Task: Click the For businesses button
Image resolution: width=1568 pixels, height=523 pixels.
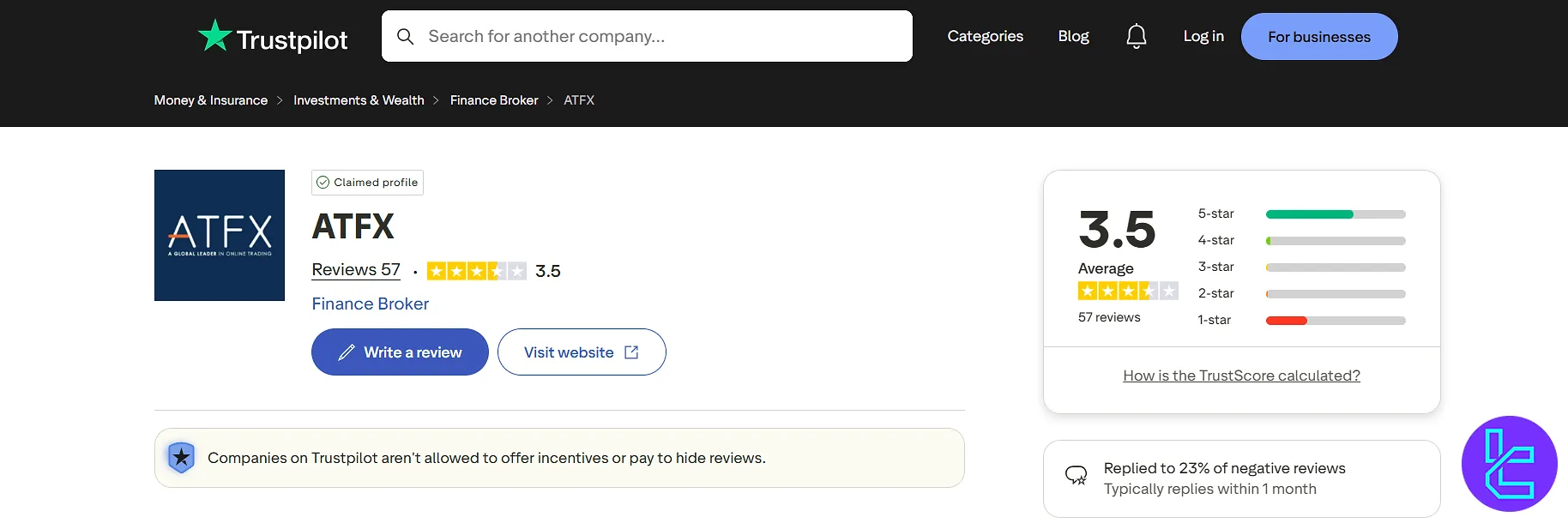Action: pos(1319,37)
